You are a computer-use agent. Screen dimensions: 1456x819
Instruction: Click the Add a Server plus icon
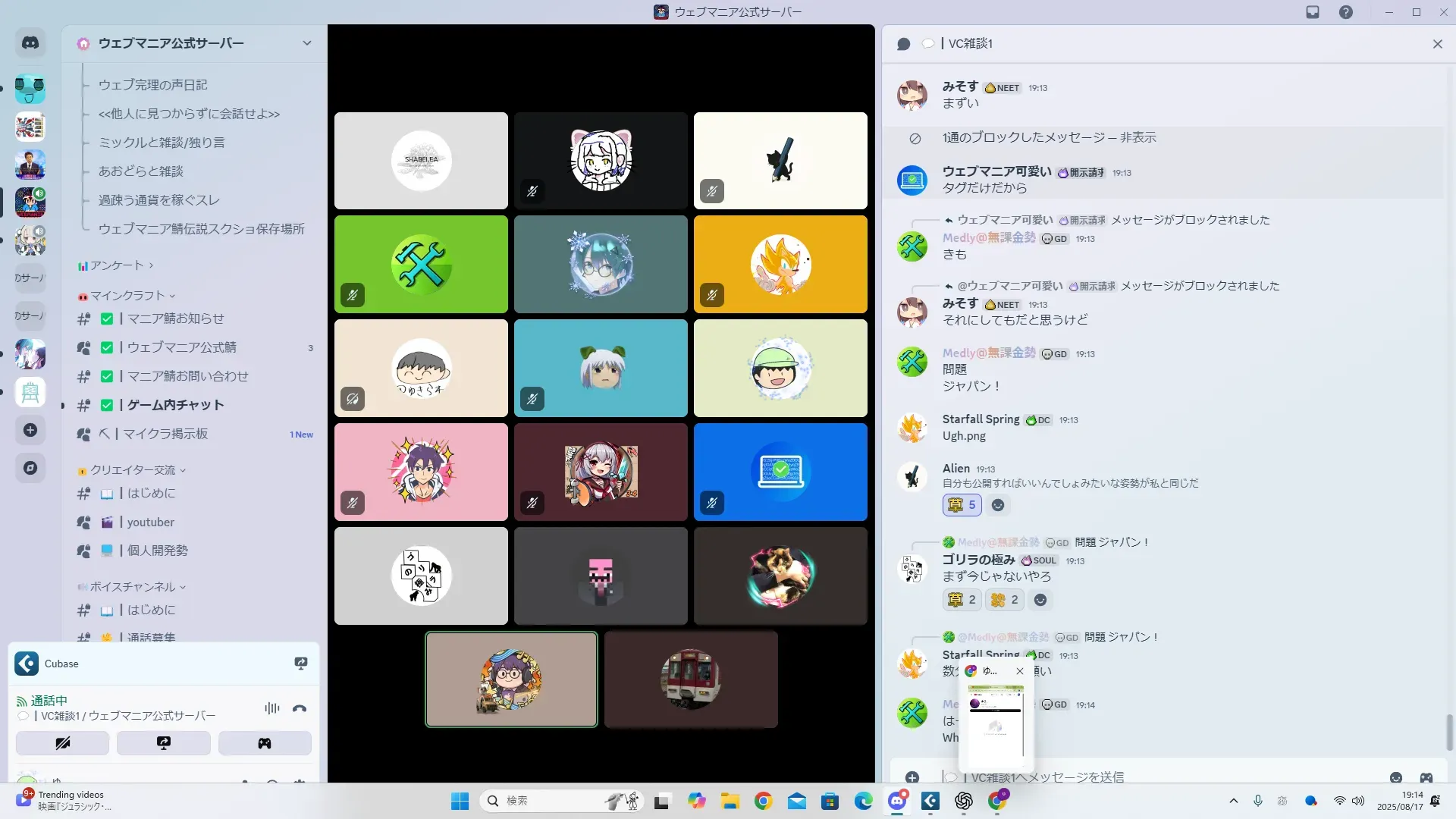pos(30,430)
